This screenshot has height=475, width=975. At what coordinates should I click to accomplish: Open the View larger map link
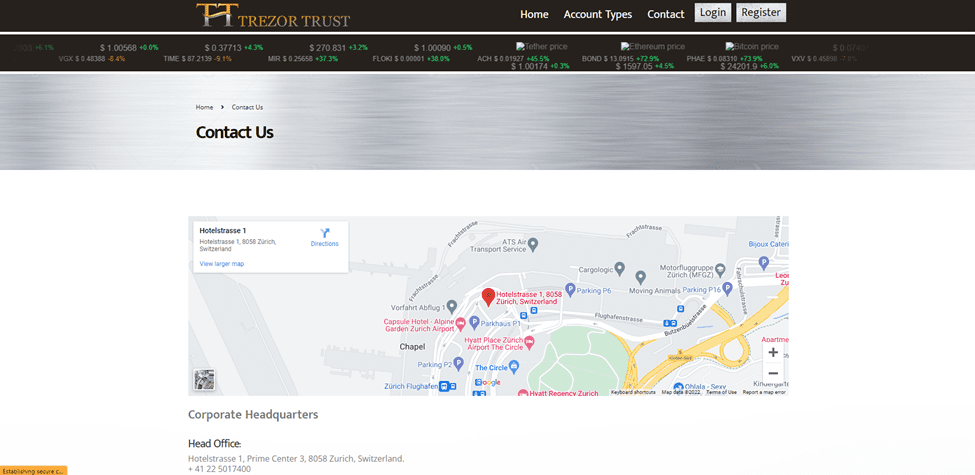(x=221, y=264)
